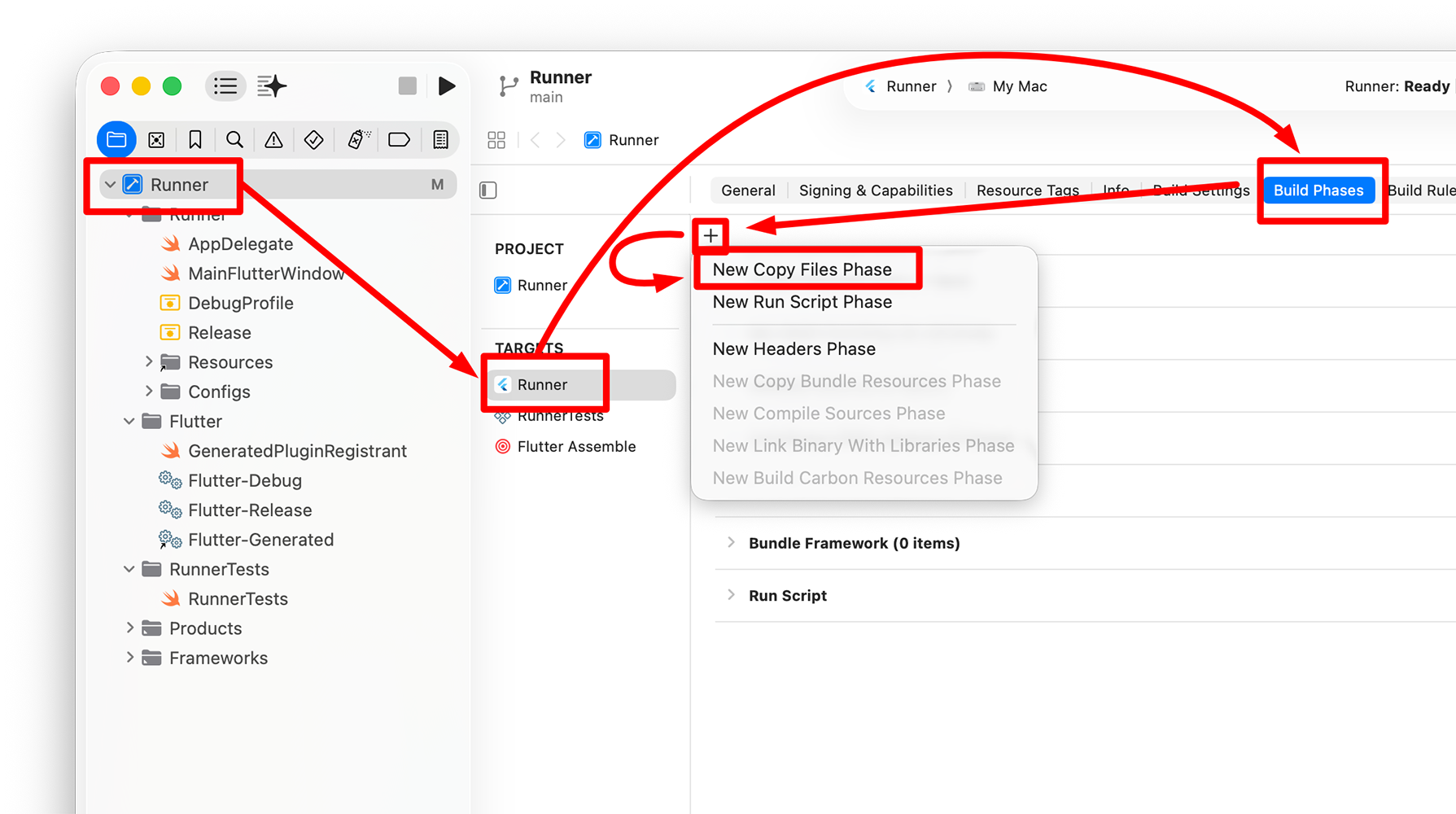The height and width of the screenshot is (814, 1456).
Task: Expand the Run Script build phase
Action: 731,595
